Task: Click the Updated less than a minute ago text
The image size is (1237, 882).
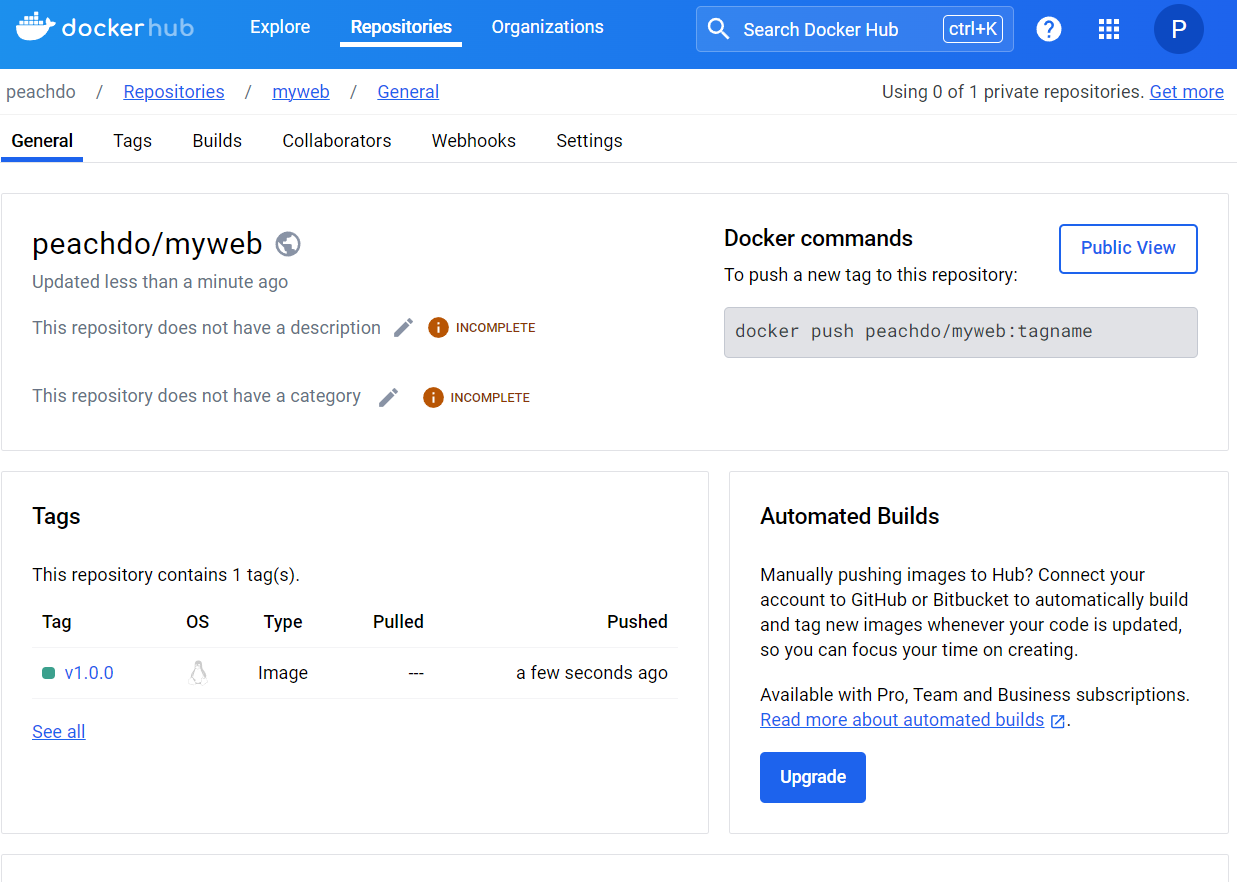Action: [160, 282]
